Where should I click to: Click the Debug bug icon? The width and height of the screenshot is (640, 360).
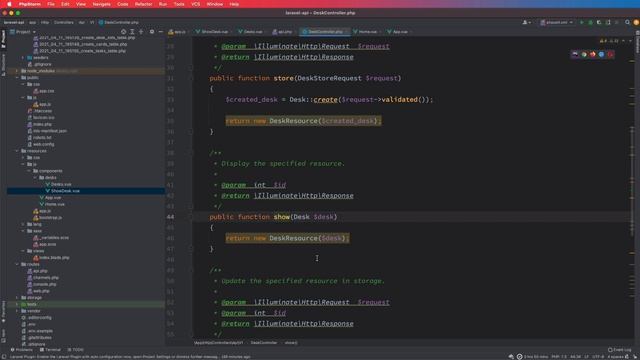pyautogui.click(x=590, y=22)
